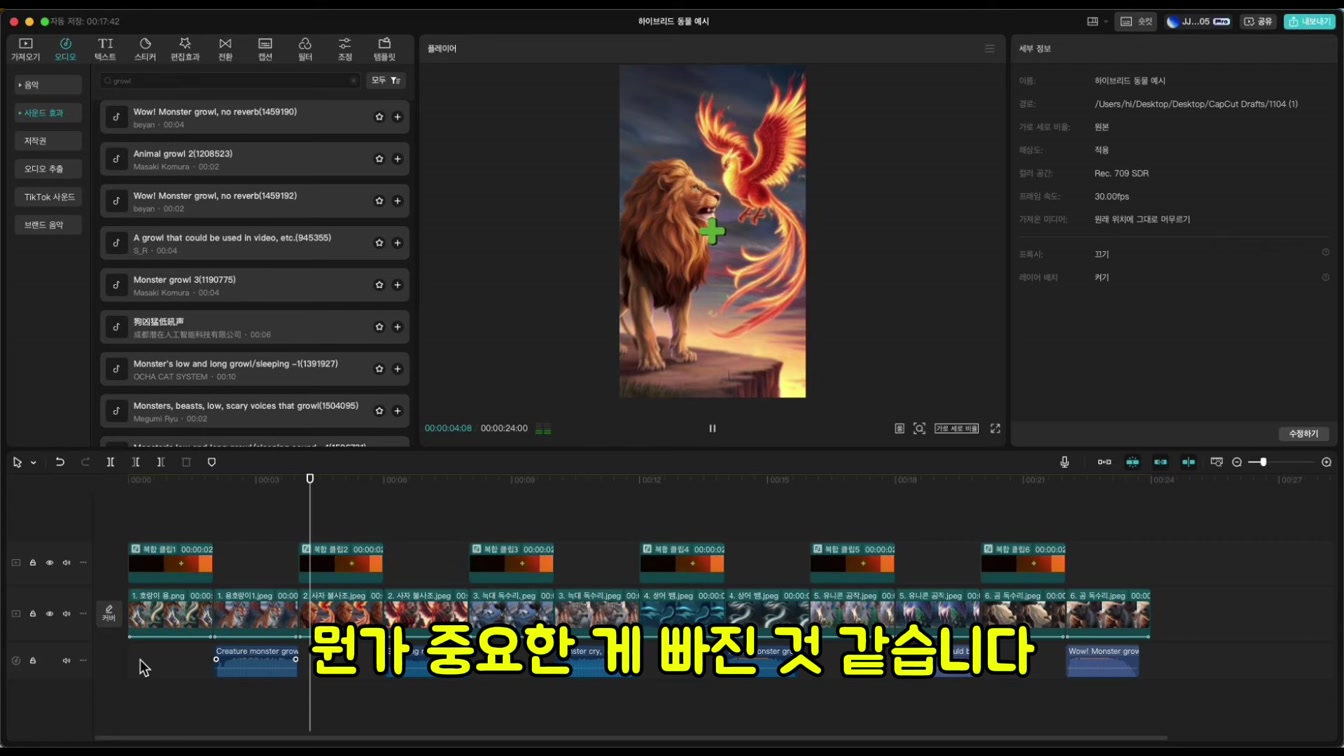This screenshot has height=756, width=1344.
Task: Preview the 'Monsters, beasts, low, scary voices' sound icon
Action: pyautogui.click(x=116, y=411)
